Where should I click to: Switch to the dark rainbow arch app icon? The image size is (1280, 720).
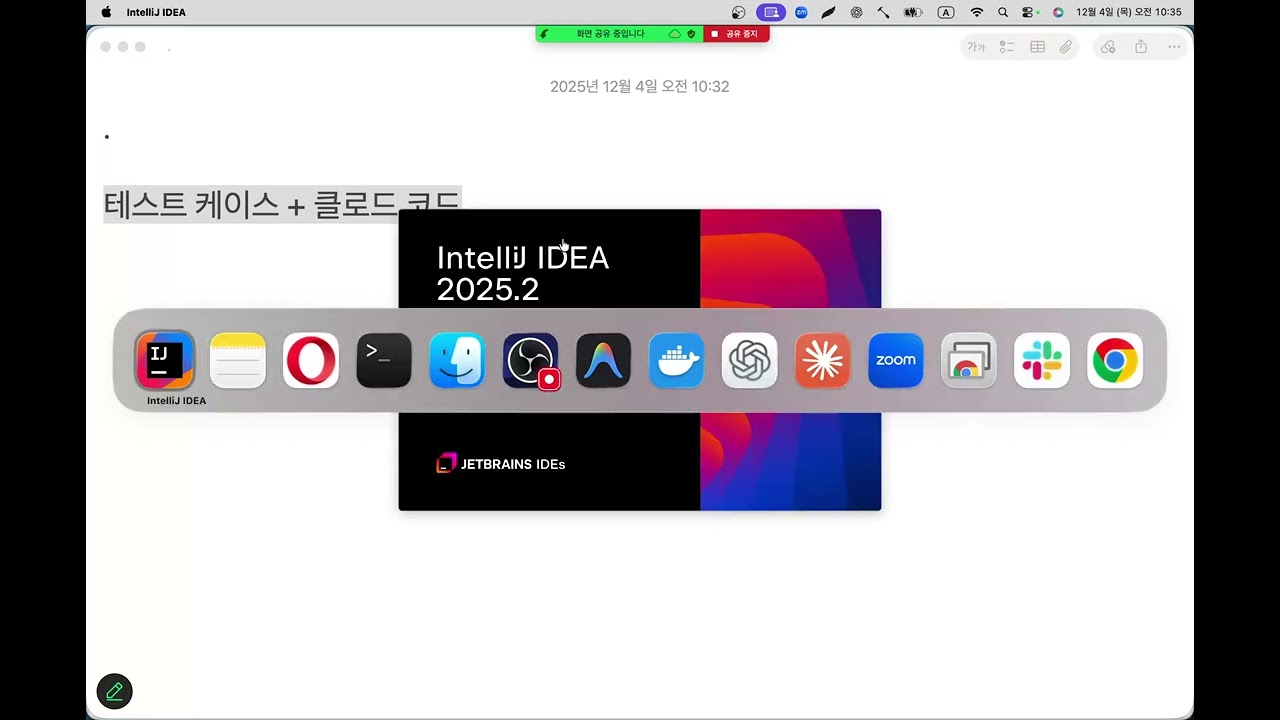(x=603, y=360)
